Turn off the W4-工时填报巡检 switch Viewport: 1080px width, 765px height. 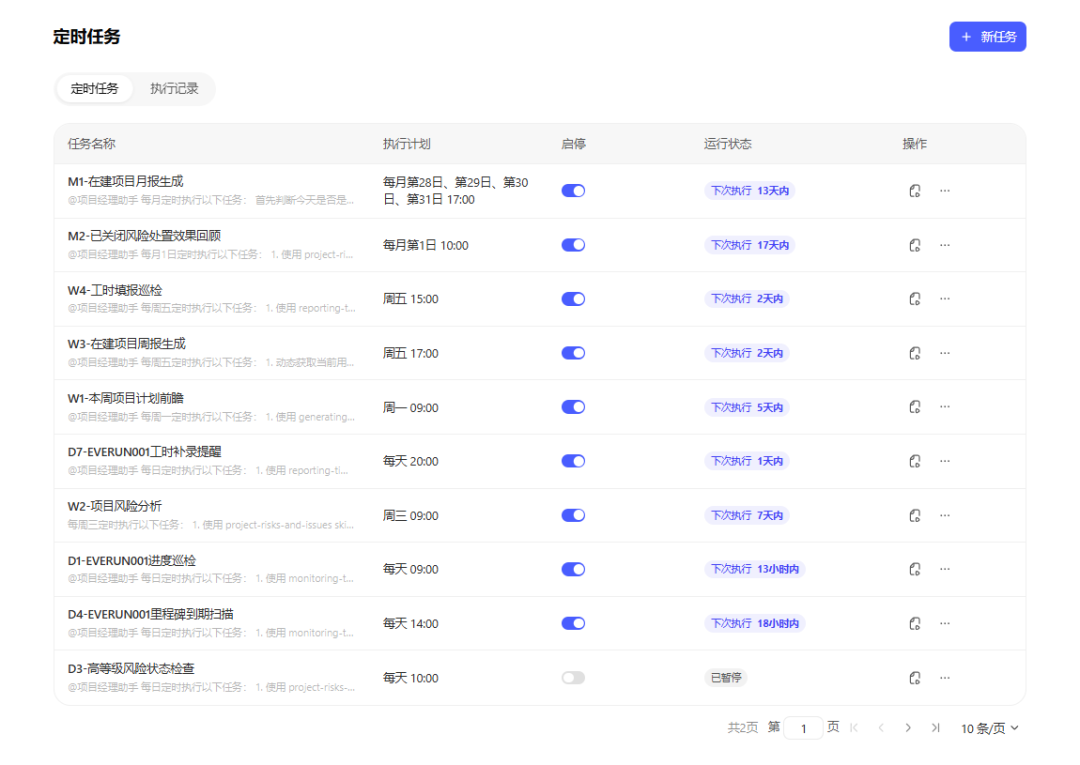coord(573,299)
